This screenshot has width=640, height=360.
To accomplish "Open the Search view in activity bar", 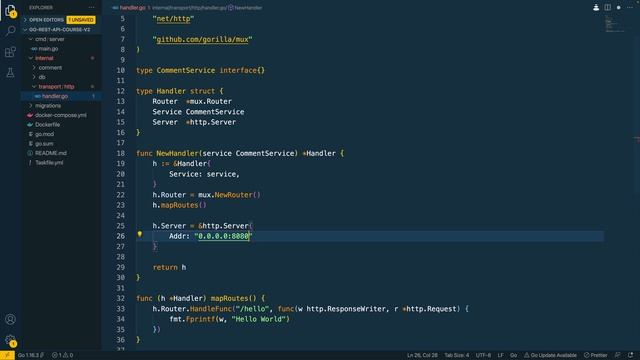I will coord(10,31).
